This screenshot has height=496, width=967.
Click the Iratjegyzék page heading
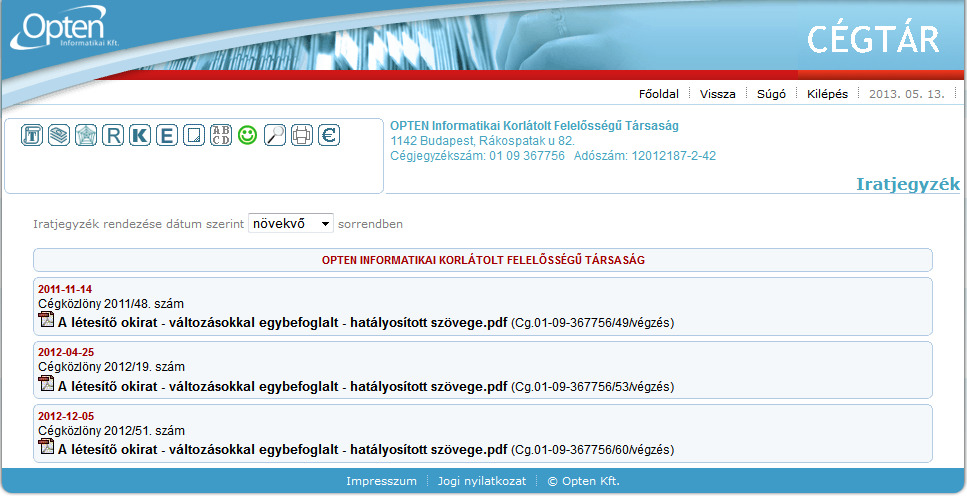click(x=908, y=184)
